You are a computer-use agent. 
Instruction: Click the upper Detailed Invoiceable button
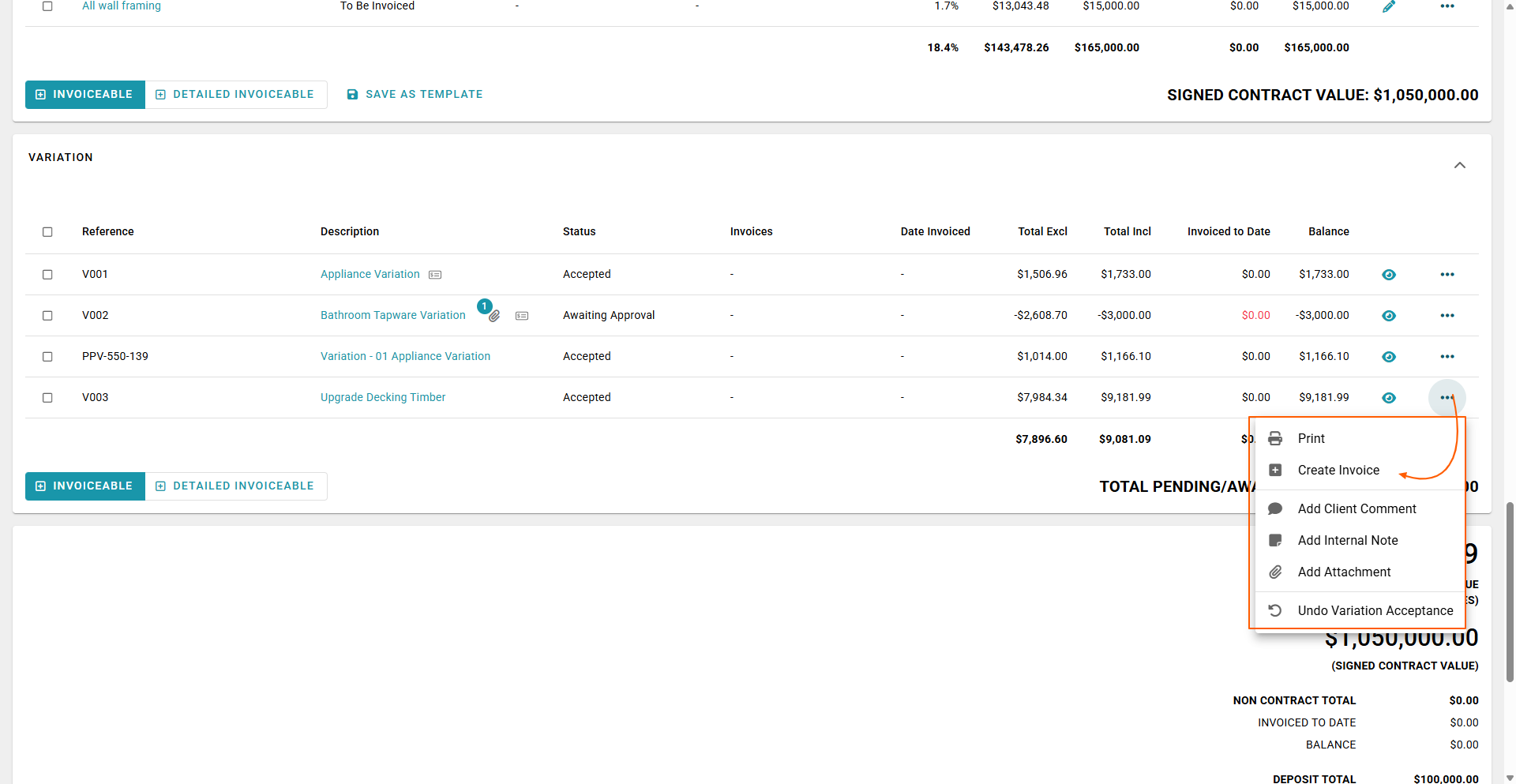[236, 95]
